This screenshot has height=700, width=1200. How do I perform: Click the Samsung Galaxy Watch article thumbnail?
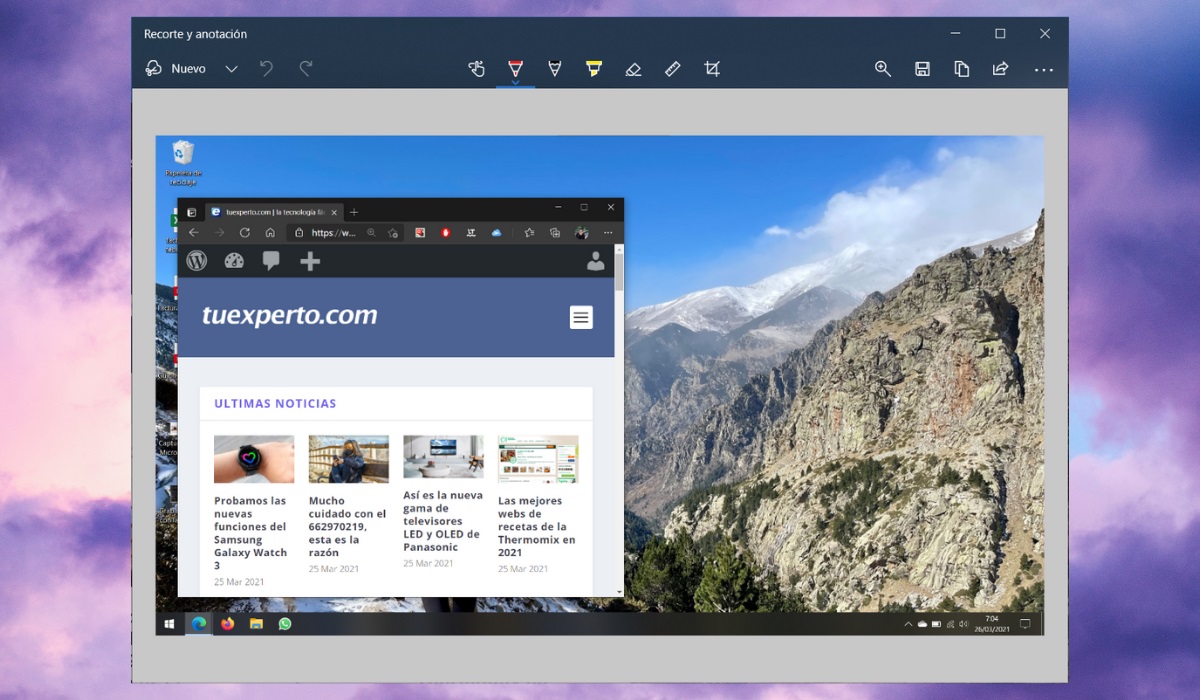(x=254, y=459)
